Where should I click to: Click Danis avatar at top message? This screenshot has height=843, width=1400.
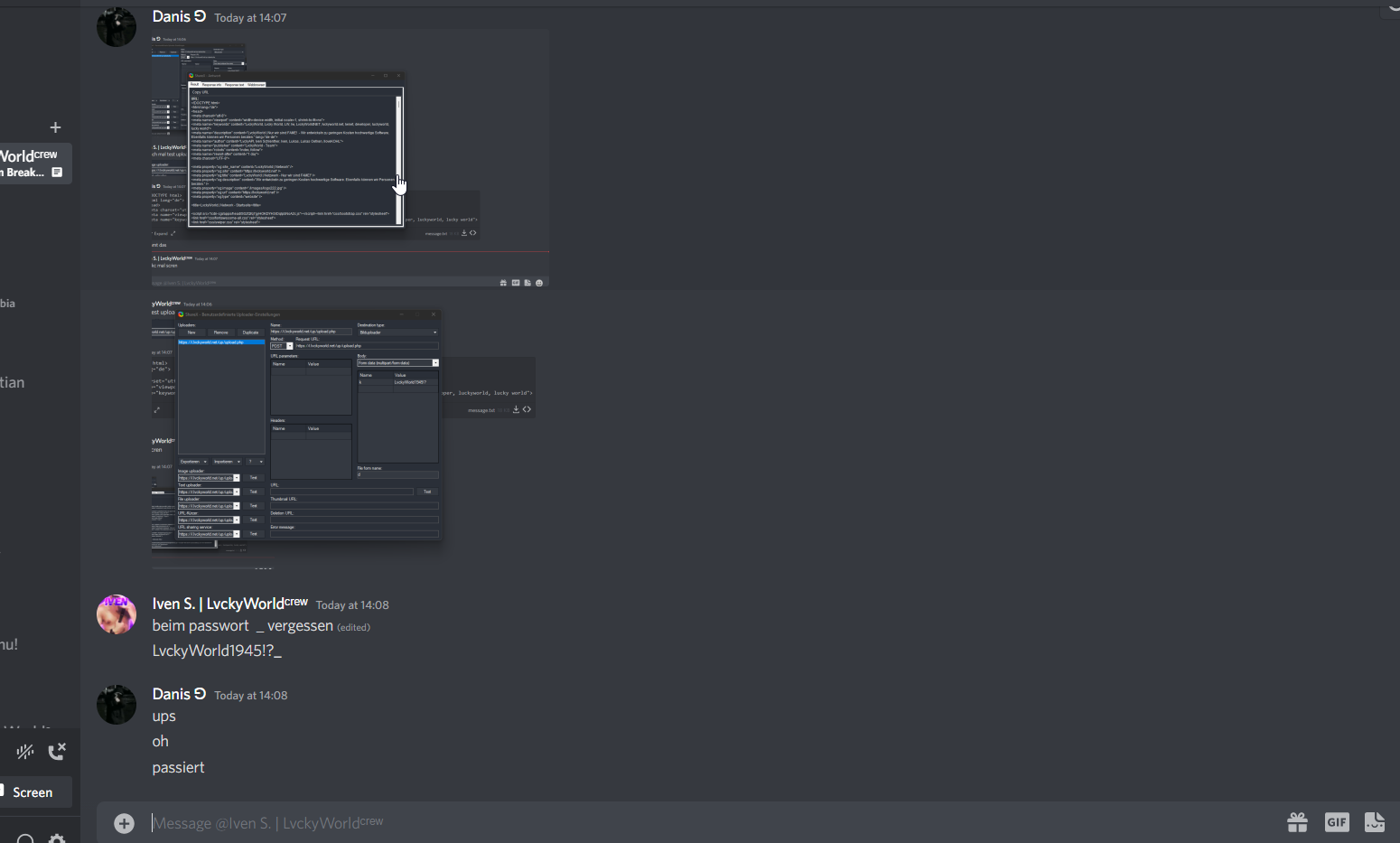117,27
